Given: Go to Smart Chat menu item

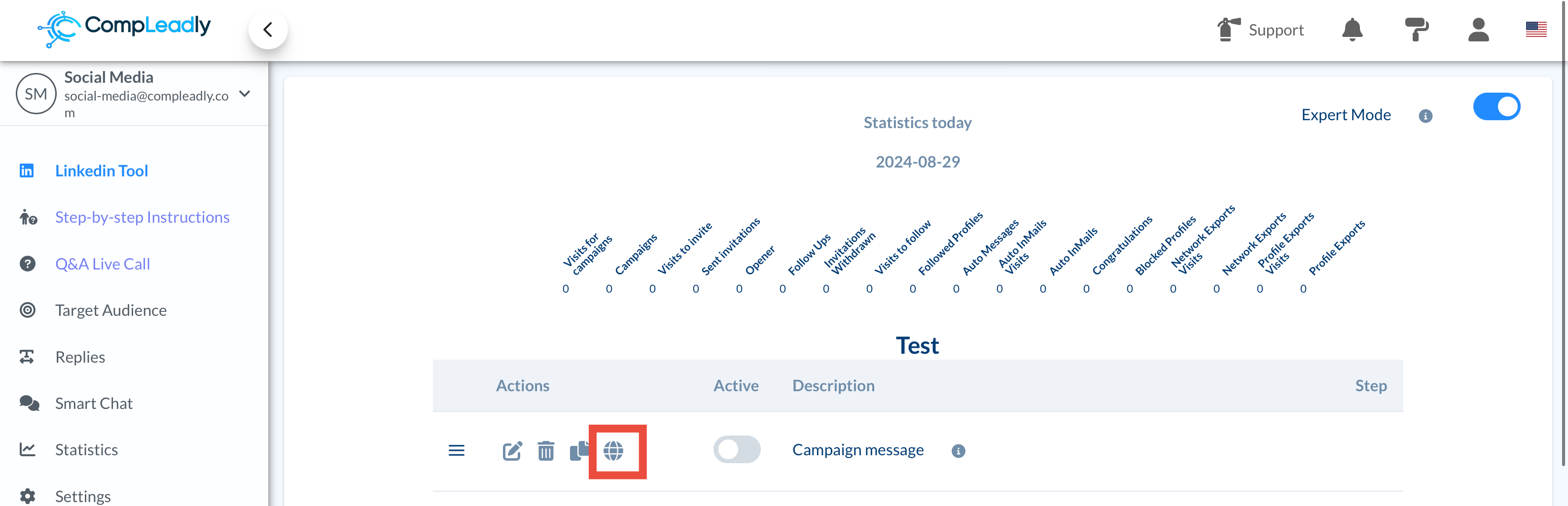Looking at the screenshot, I should [94, 403].
